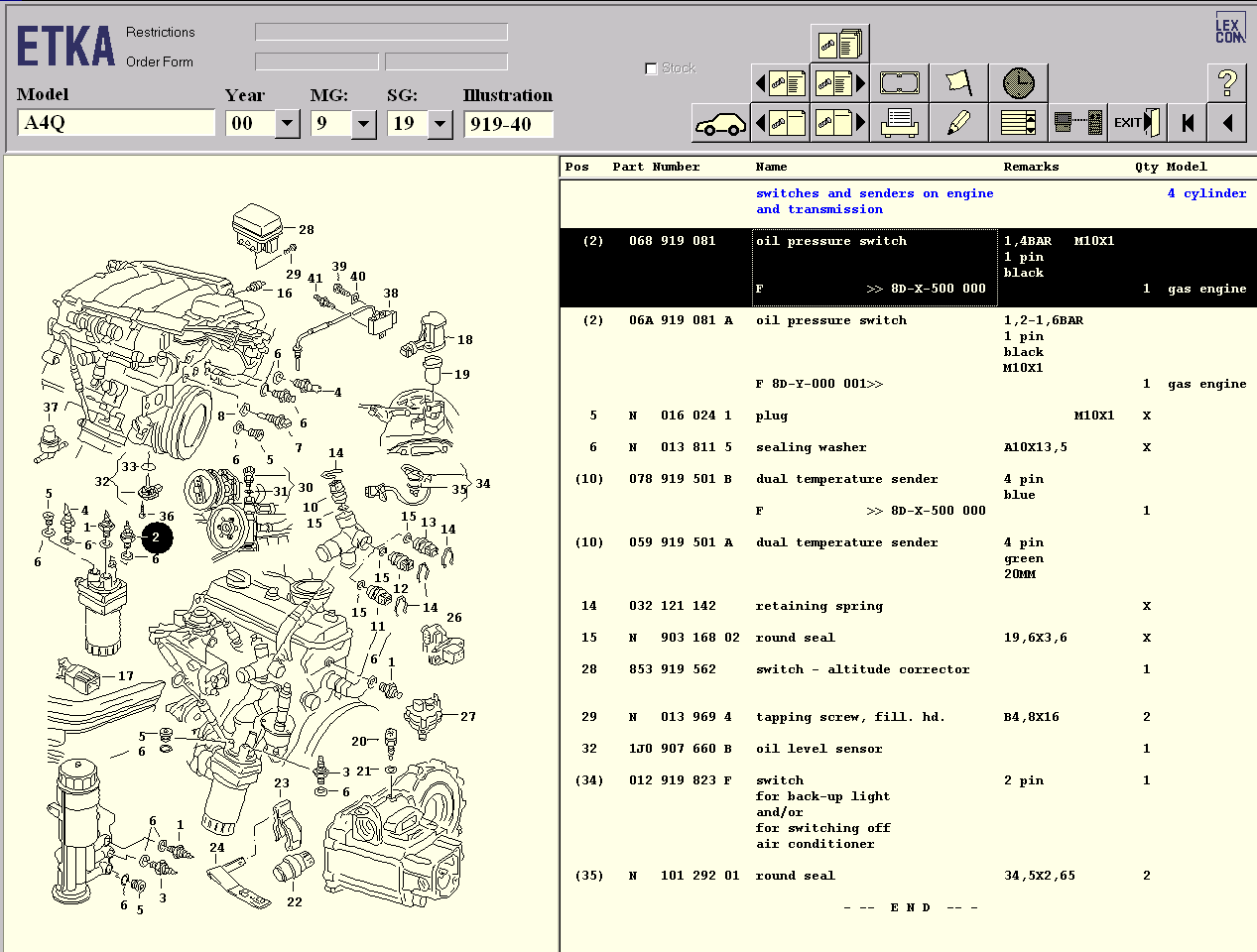
Task: Click callout 26 in the illustration
Action: (x=454, y=617)
